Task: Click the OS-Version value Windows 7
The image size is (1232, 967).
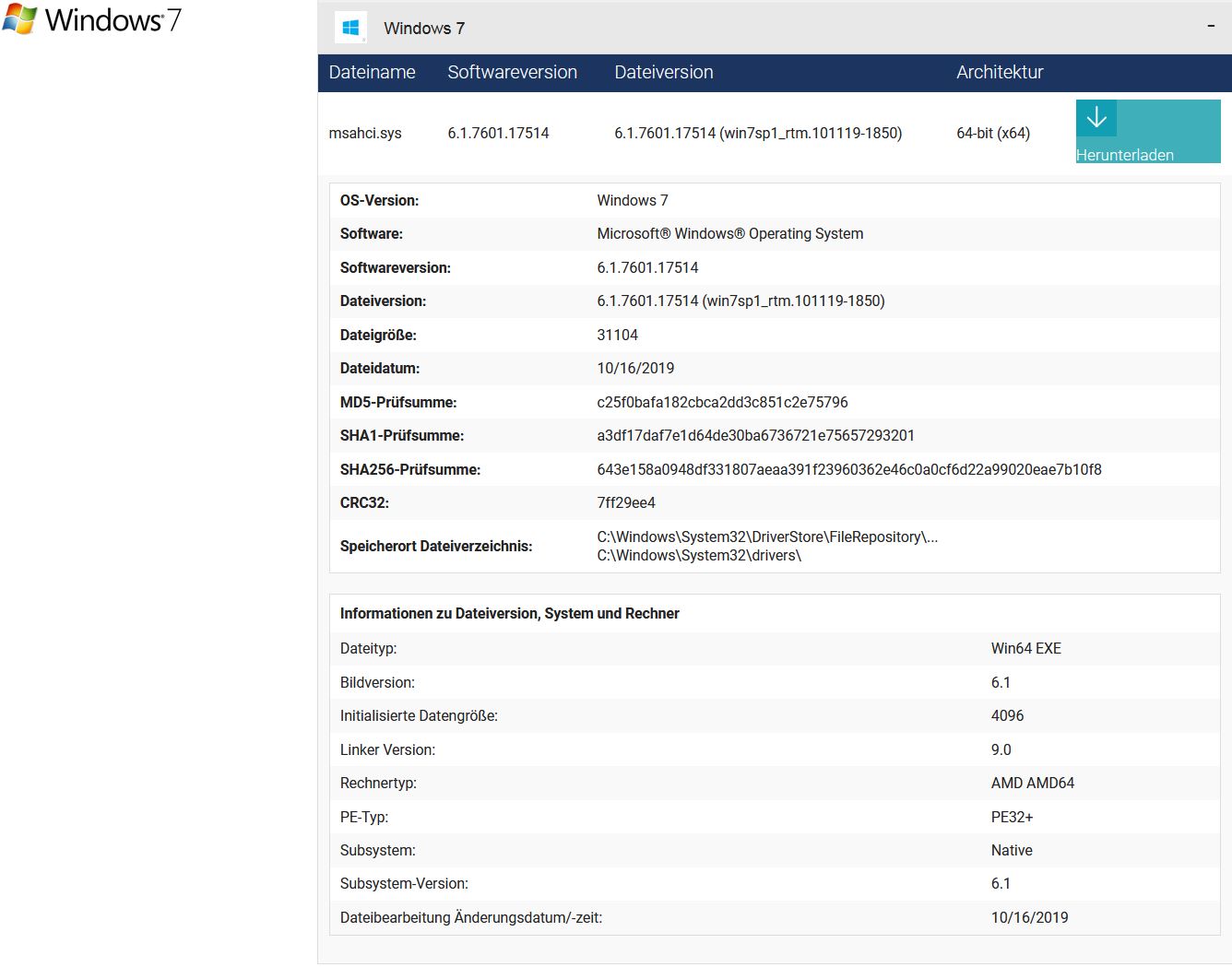Action: 633,200
